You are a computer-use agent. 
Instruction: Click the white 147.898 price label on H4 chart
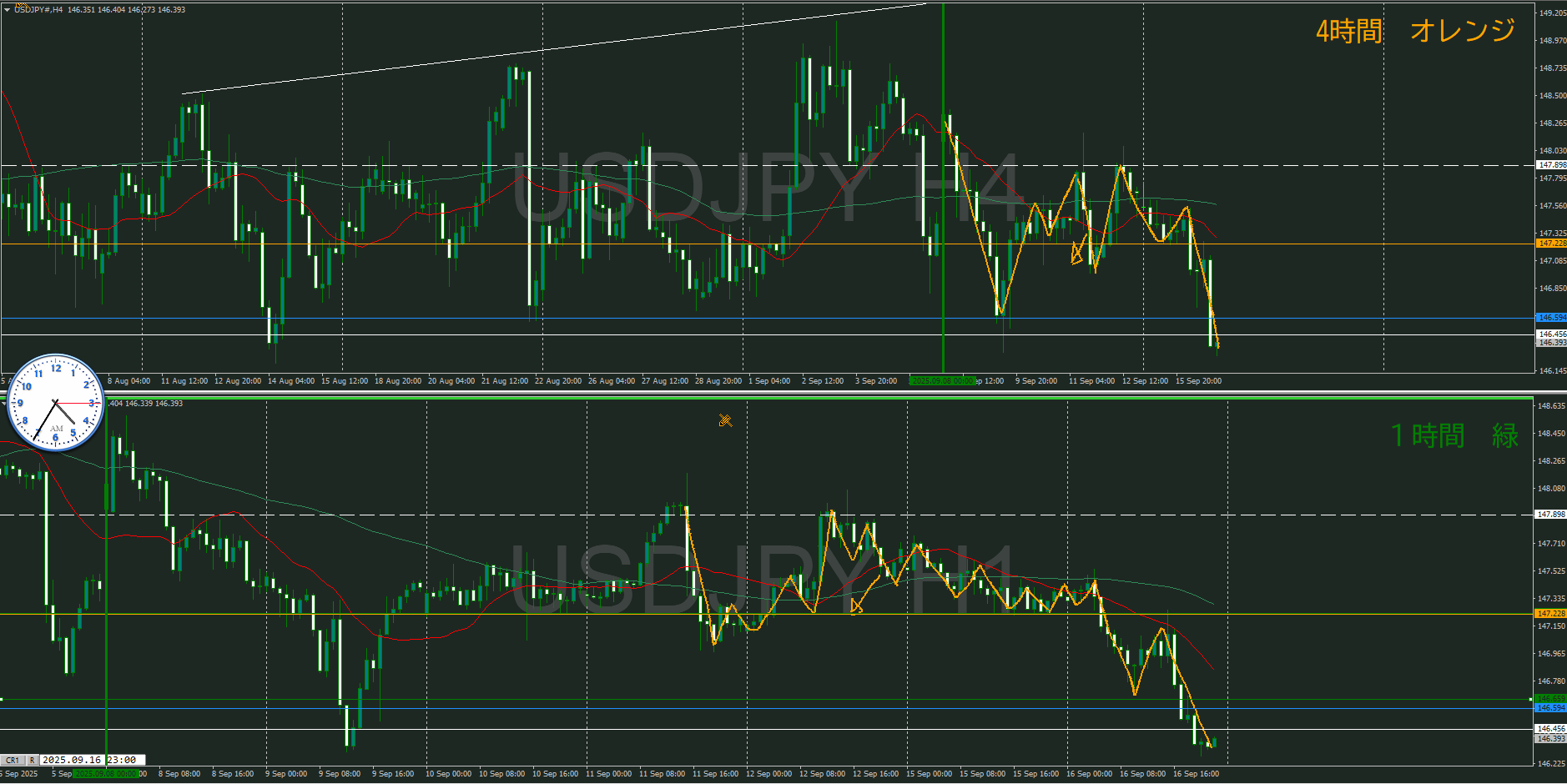1551,165
